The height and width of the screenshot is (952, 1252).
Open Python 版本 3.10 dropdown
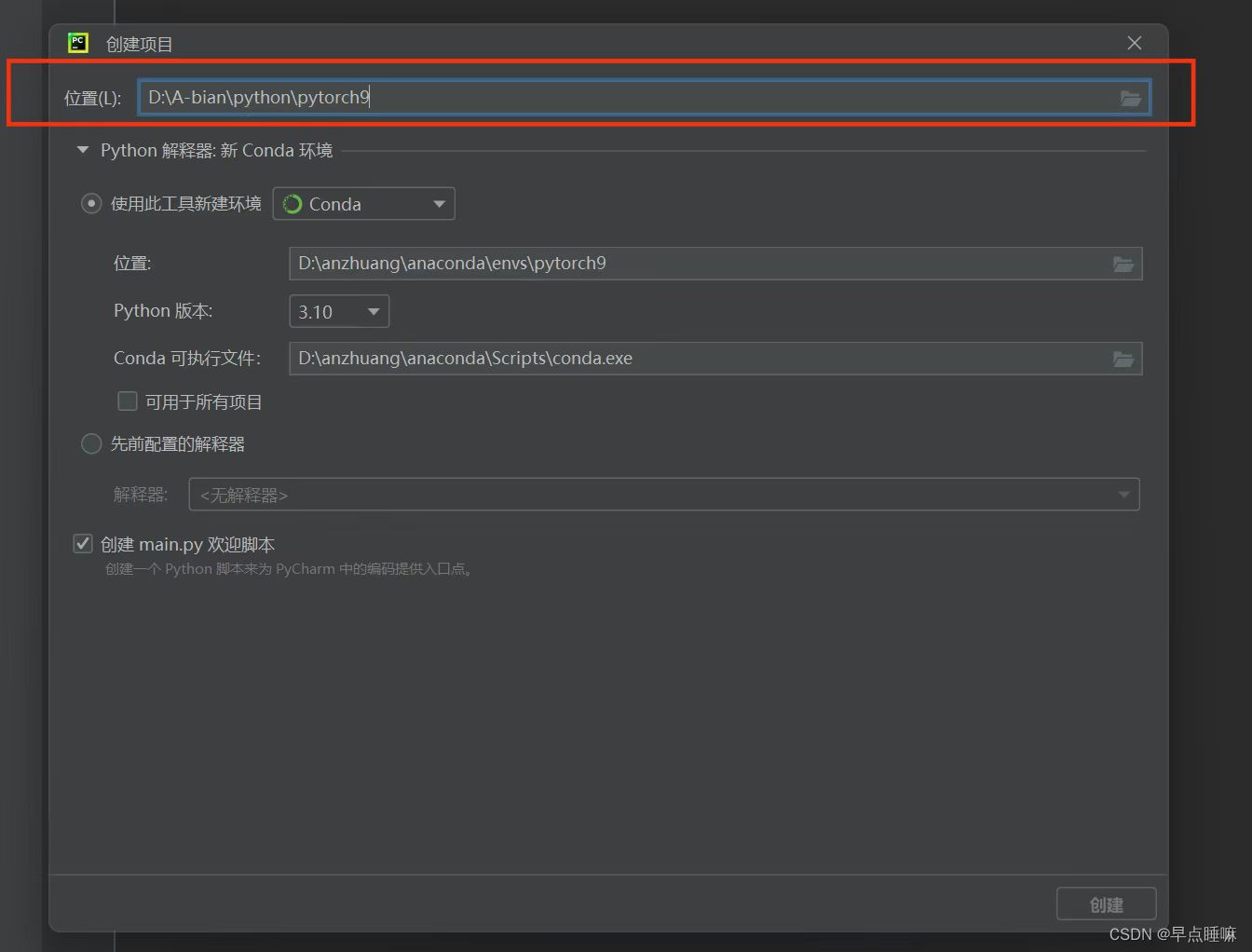339,311
